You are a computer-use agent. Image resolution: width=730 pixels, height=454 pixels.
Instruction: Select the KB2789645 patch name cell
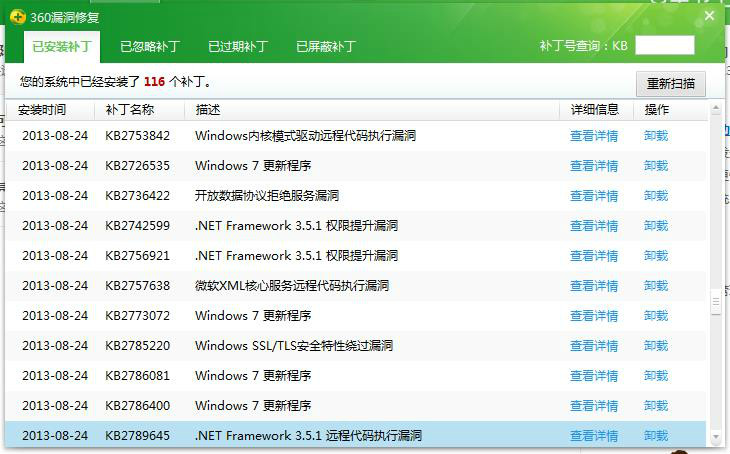click(x=137, y=436)
